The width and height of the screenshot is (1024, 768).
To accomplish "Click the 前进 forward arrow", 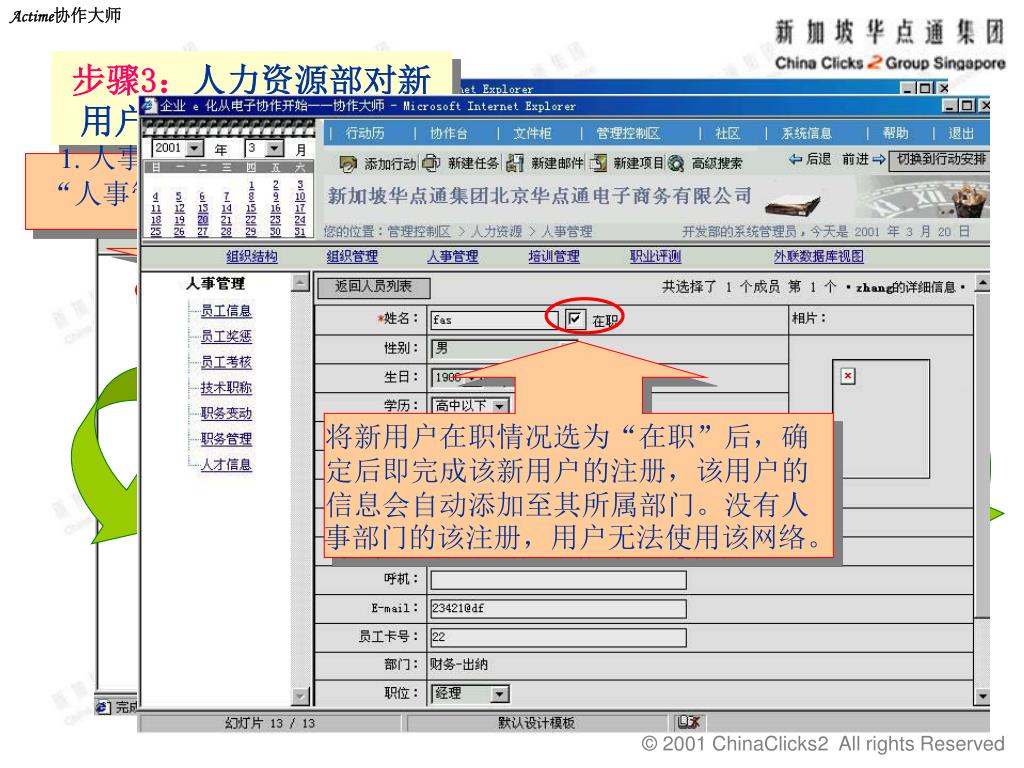I will click(x=879, y=159).
